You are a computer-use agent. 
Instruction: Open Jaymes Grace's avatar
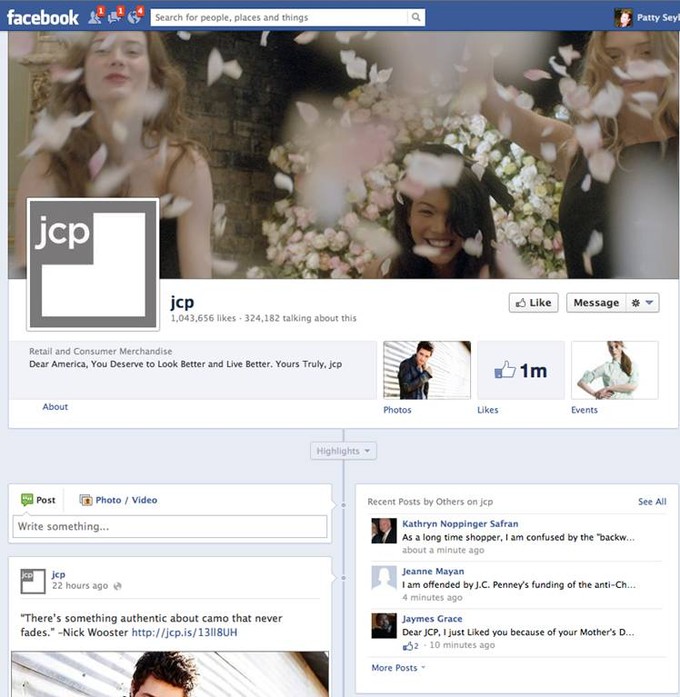pos(384,625)
